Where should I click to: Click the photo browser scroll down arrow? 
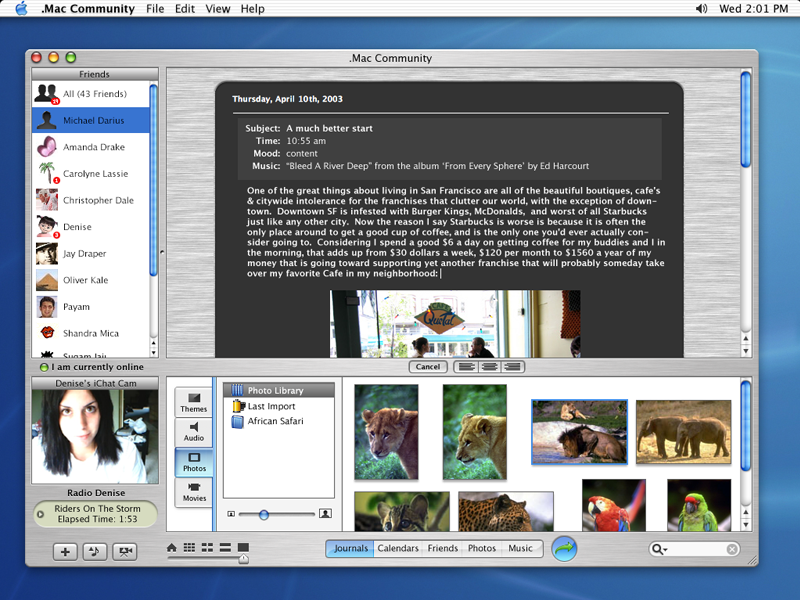pos(745,525)
